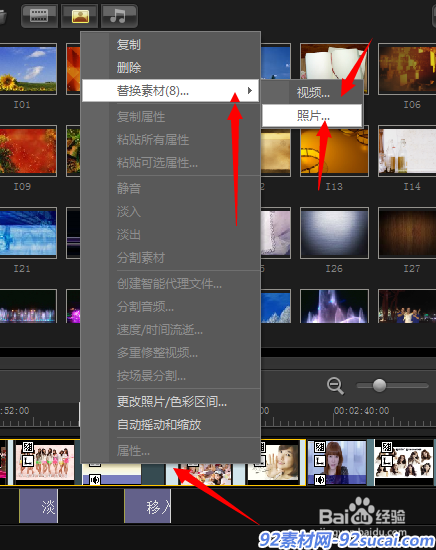Select 视频... in the submenu
This screenshot has width=436, height=550.
pyautogui.click(x=313, y=92)
